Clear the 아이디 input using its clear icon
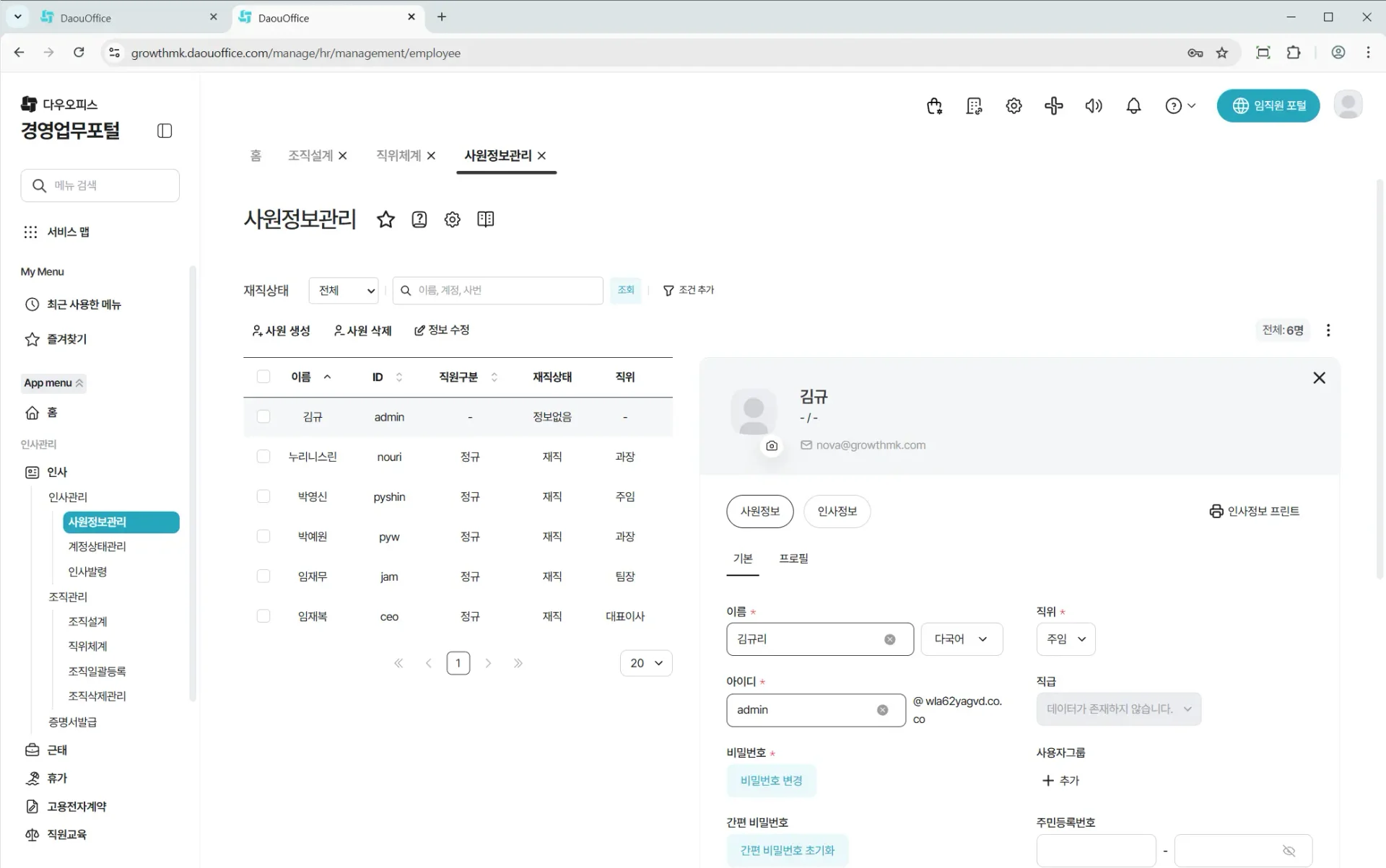The width and height of the screenshot is (1386, 868). click(x=882, y=710)
